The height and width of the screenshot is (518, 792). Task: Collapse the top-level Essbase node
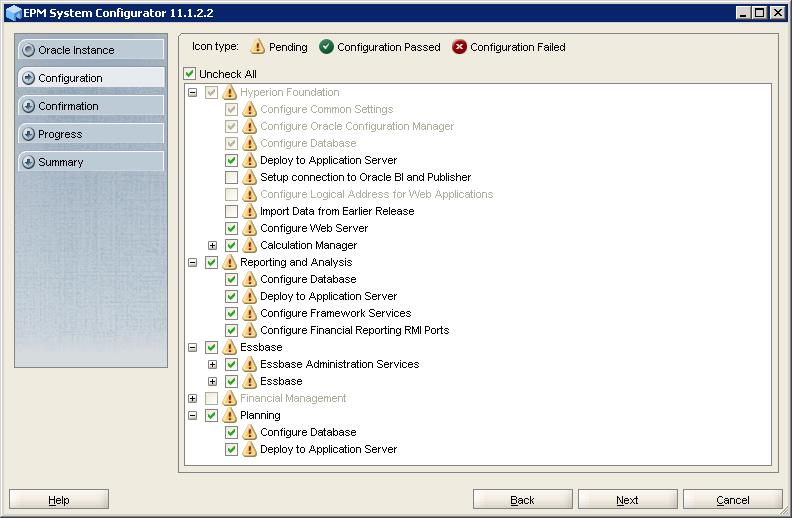[192, 347]
